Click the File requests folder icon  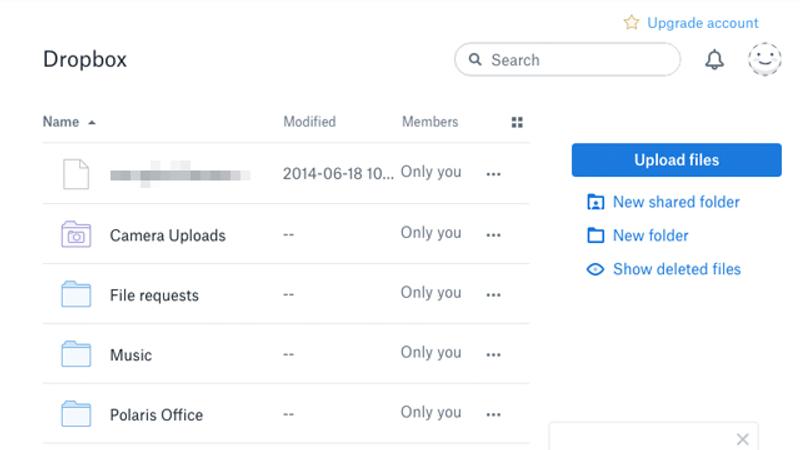pos(76,295)
